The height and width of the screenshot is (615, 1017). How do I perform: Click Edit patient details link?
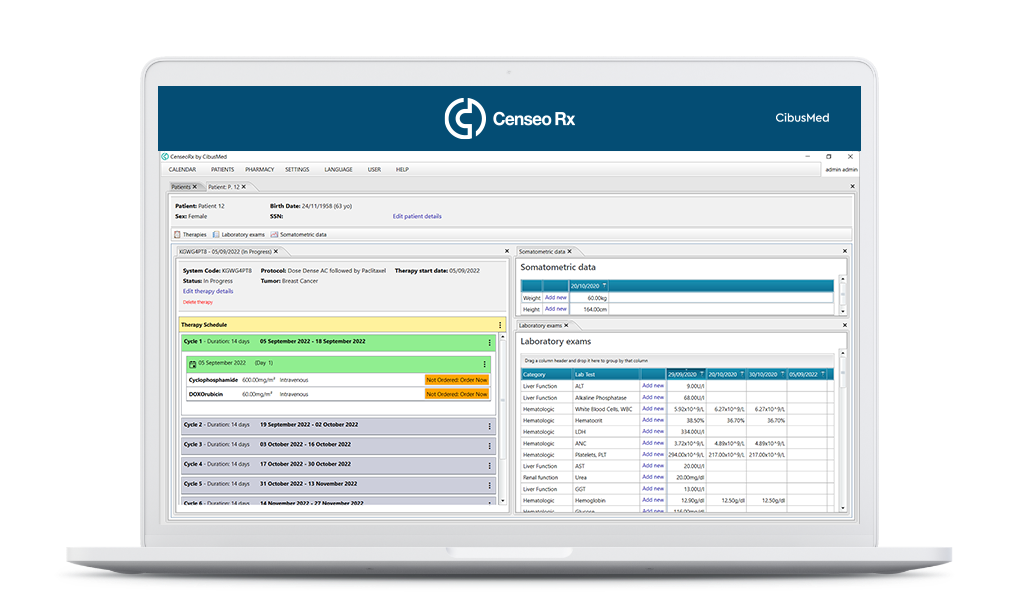tap(417, 216)
